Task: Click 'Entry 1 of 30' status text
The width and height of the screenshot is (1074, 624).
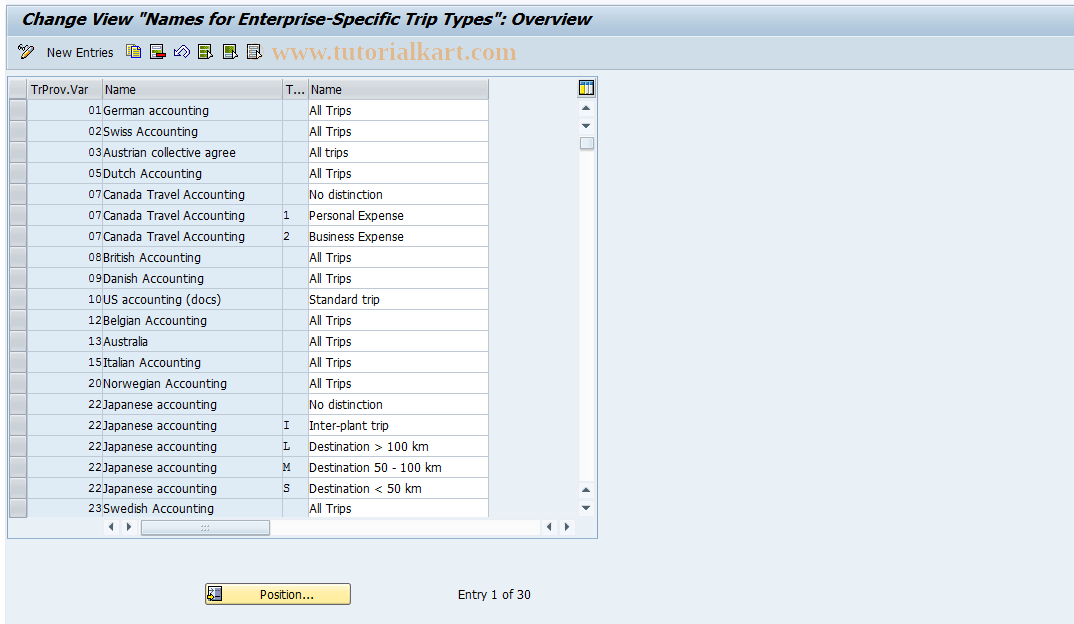Action: [x=494, y=595]
